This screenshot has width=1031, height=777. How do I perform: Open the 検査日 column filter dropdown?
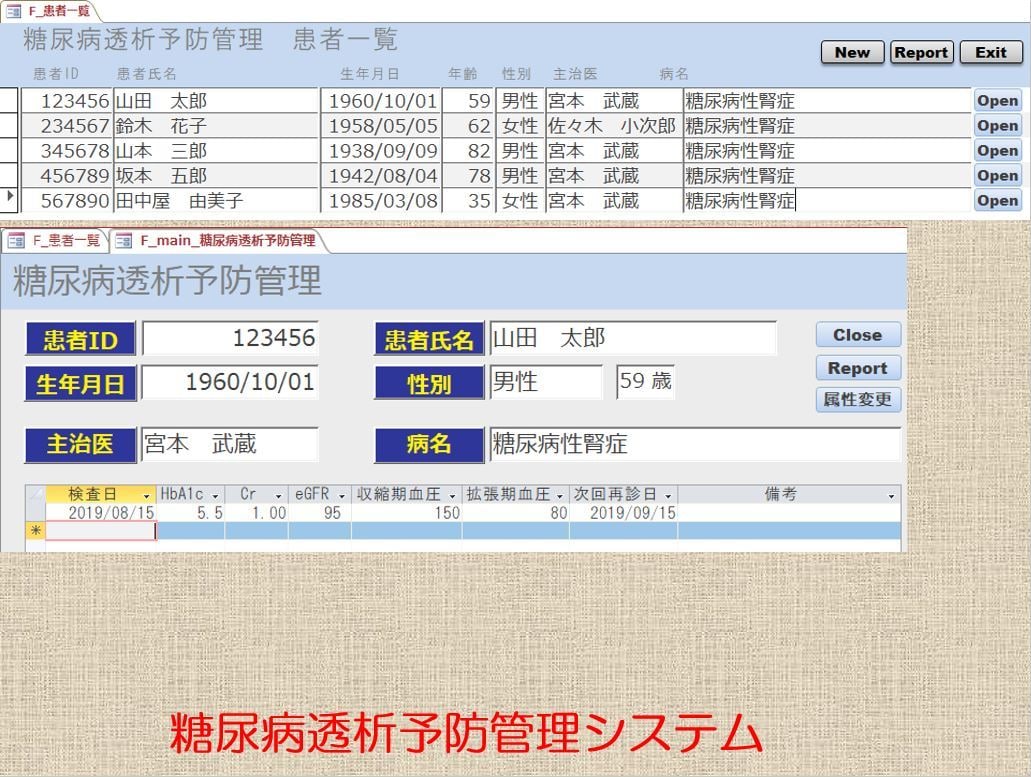coord(147,495)
